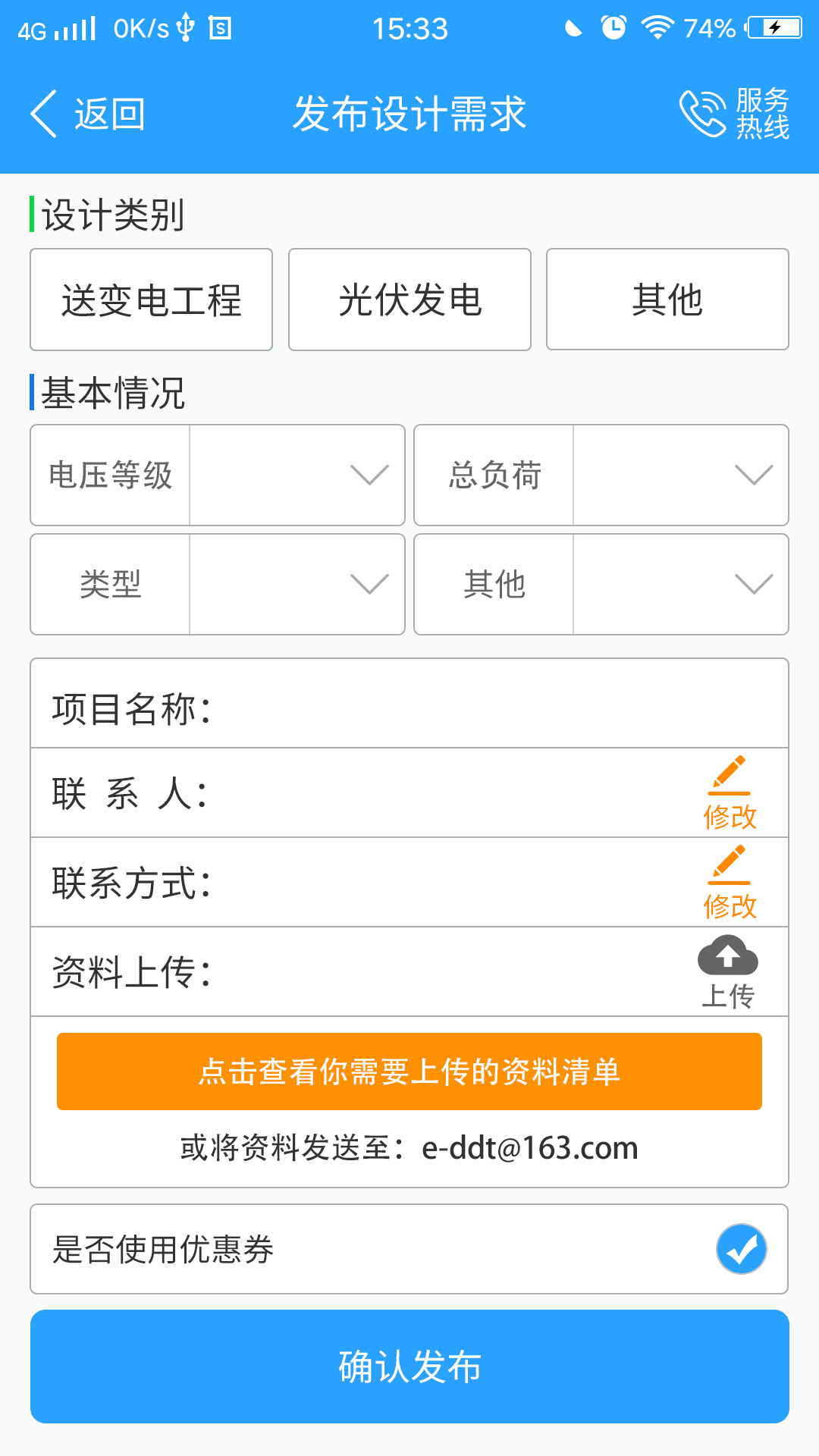Tap the alarm clock status icon
The image size is (819, 1456).
(613, 28)
